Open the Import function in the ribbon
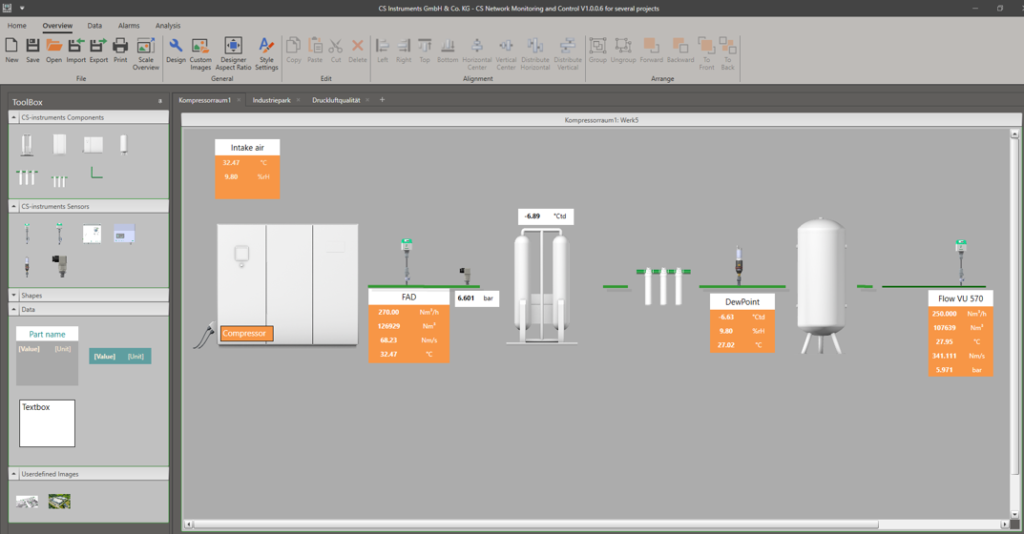This screenshot has width=1024, height=534. (x=76, y=46)
